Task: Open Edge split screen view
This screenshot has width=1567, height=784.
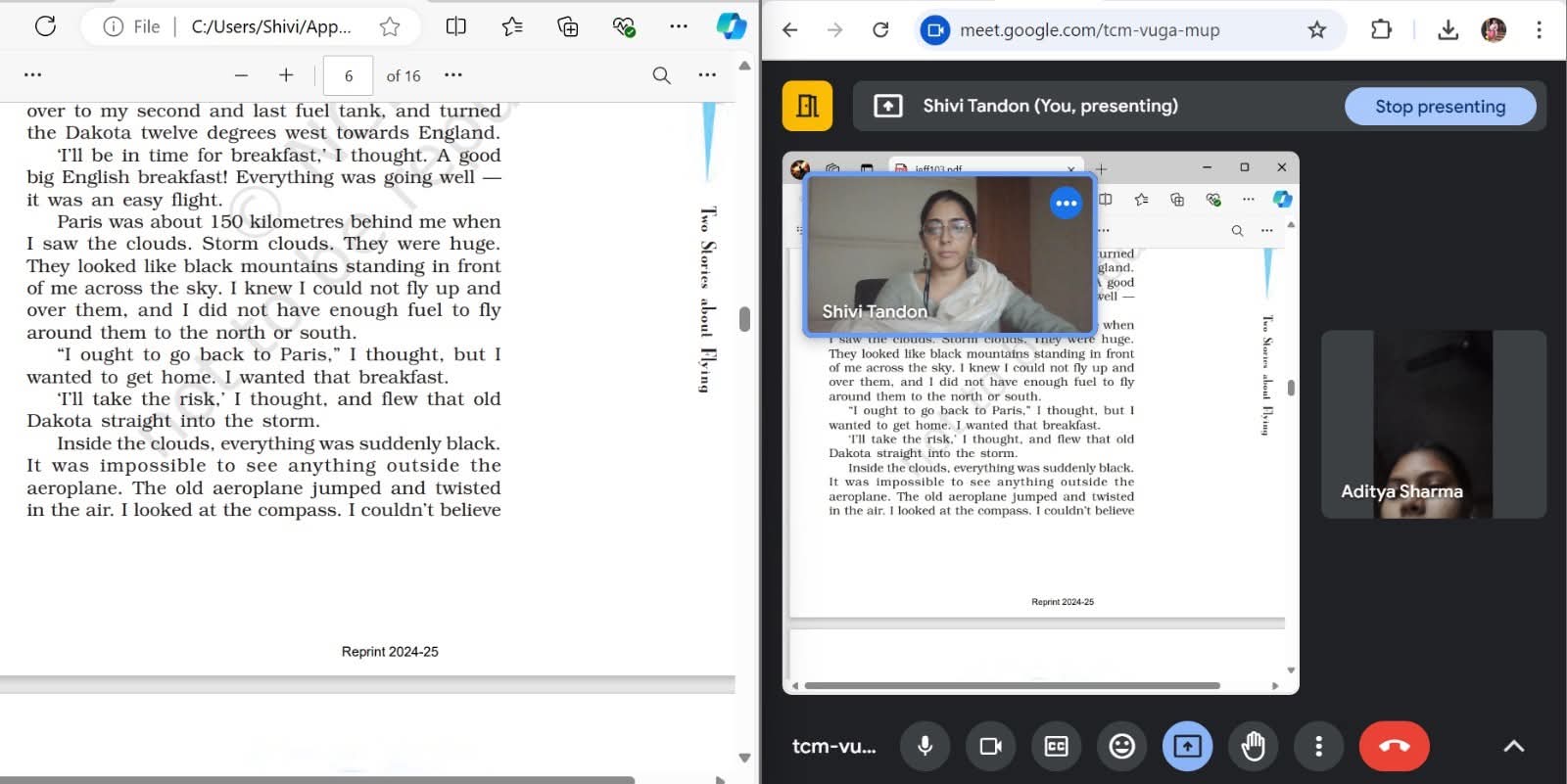Action: point(455,26)
